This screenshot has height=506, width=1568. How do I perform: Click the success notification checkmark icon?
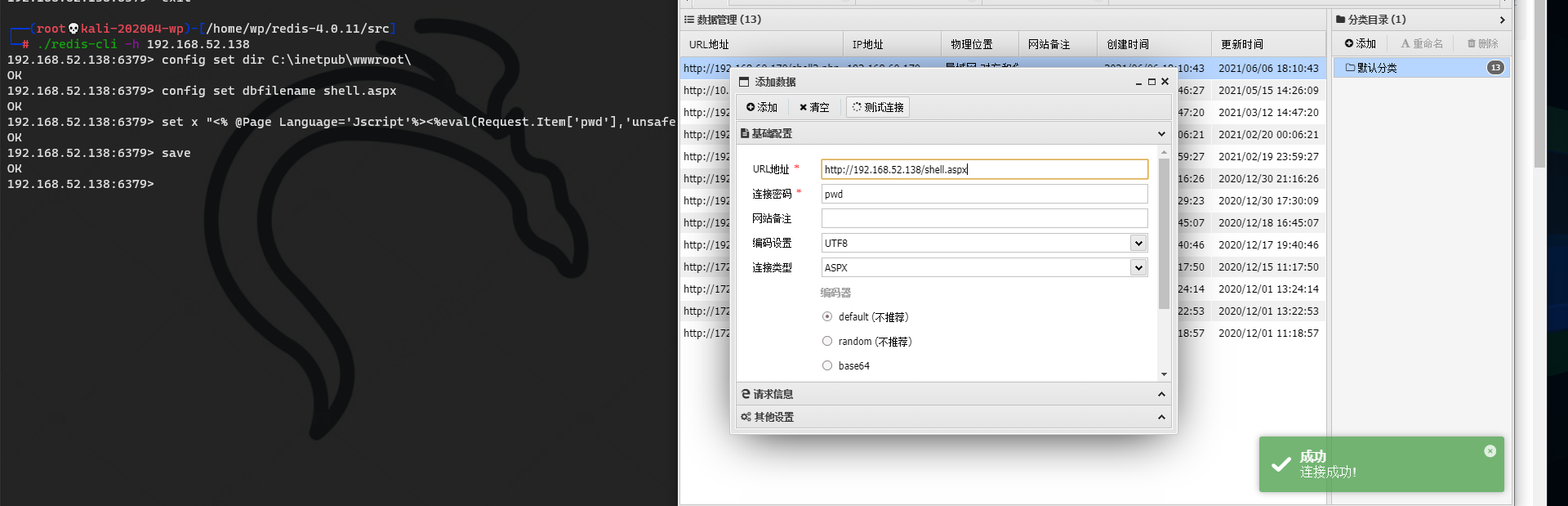(1281, 464)
